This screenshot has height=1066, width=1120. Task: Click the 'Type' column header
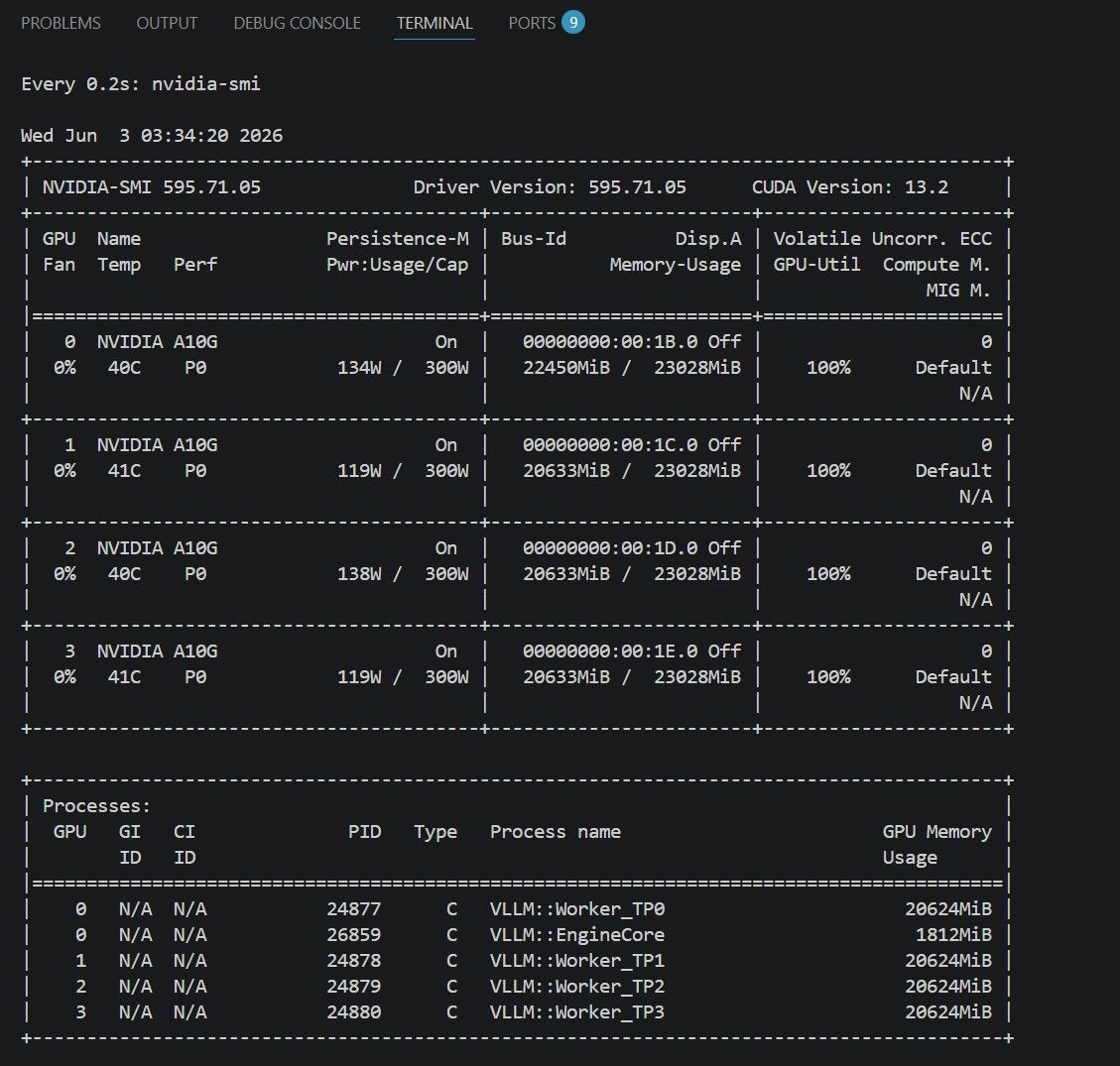(435, 833)
